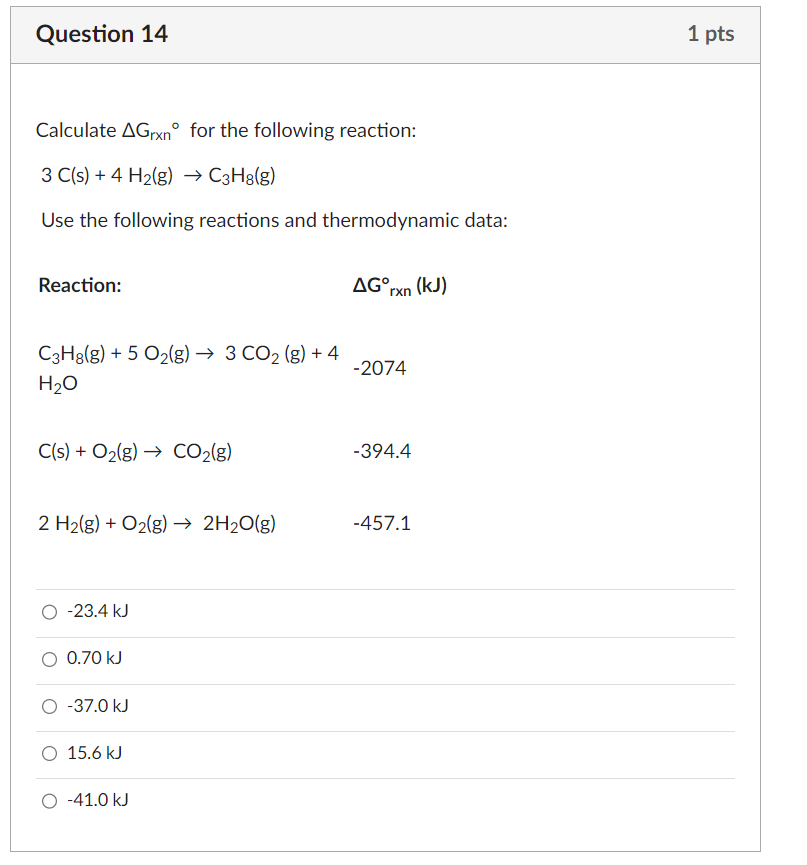Select the 0.70 kJ radio button
Screen dimensions: 807x865
[x=49, y=659]
